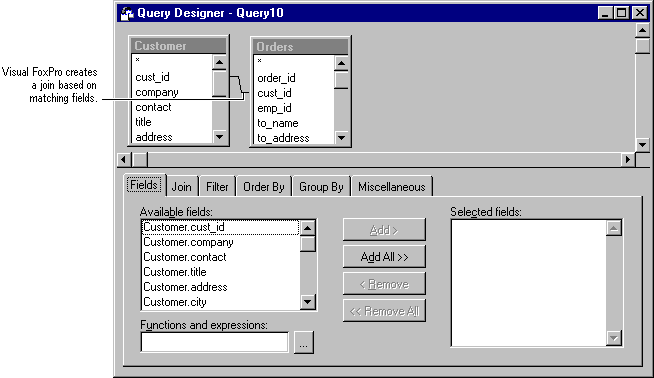
Task: Open the Filter tab
Action: (217, 186)
